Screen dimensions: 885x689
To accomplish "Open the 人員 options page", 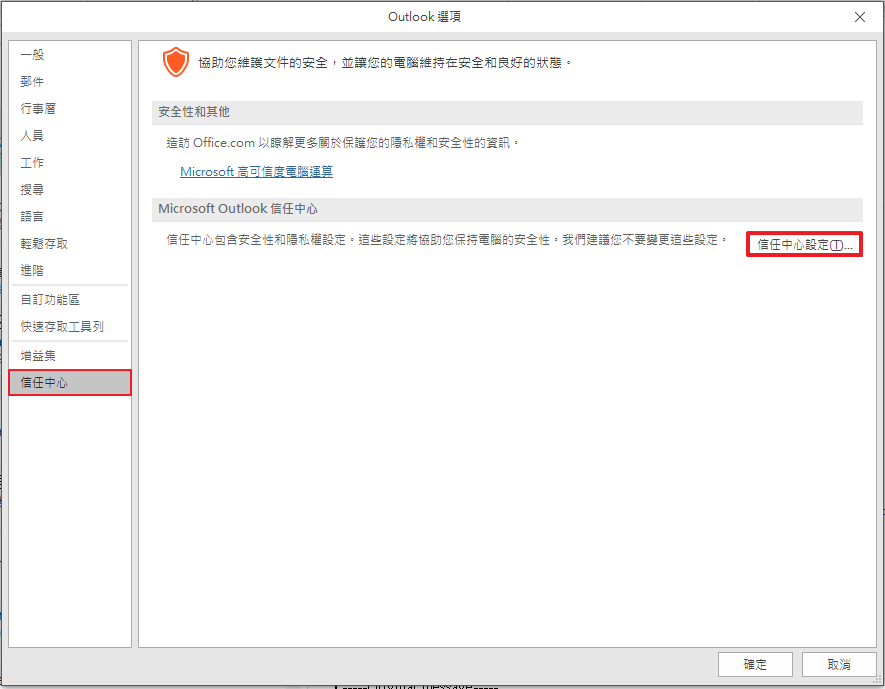I will tap(32, 135).
